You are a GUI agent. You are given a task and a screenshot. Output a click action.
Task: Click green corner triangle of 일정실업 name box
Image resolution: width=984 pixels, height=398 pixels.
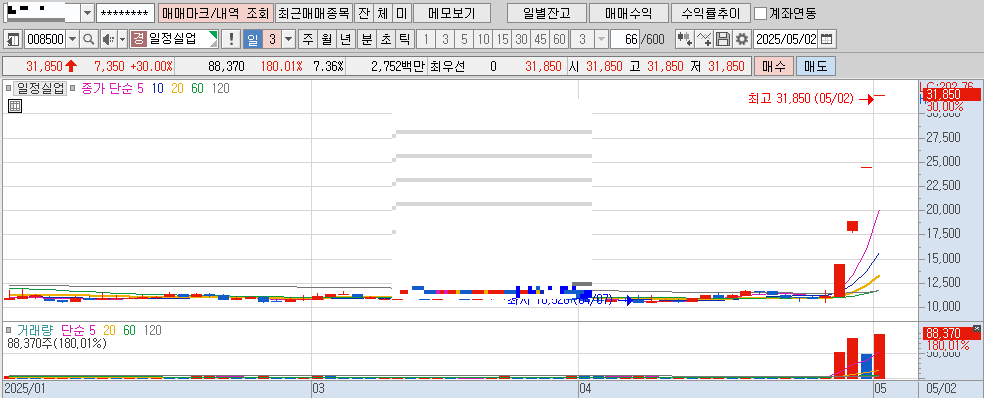213,35
